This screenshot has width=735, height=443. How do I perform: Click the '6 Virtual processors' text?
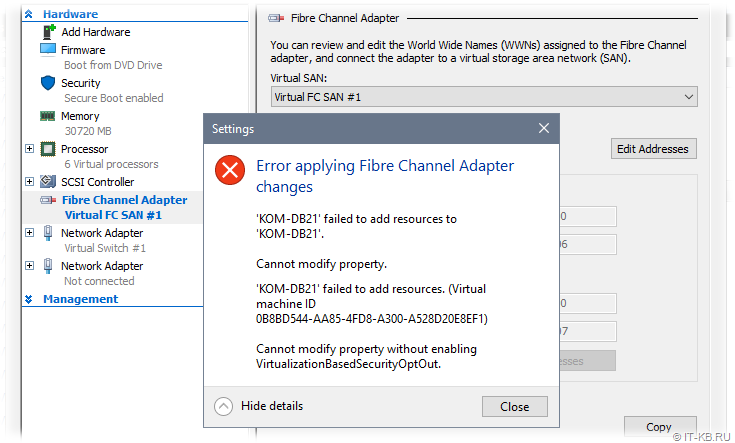pos(111,164)
